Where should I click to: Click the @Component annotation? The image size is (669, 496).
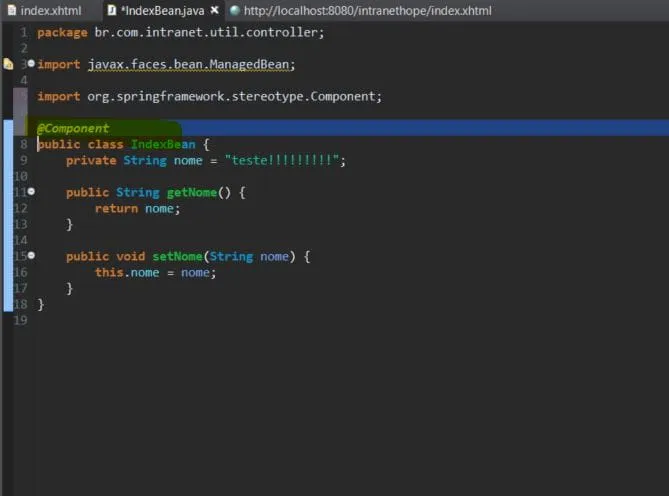[x=73, y=128]
